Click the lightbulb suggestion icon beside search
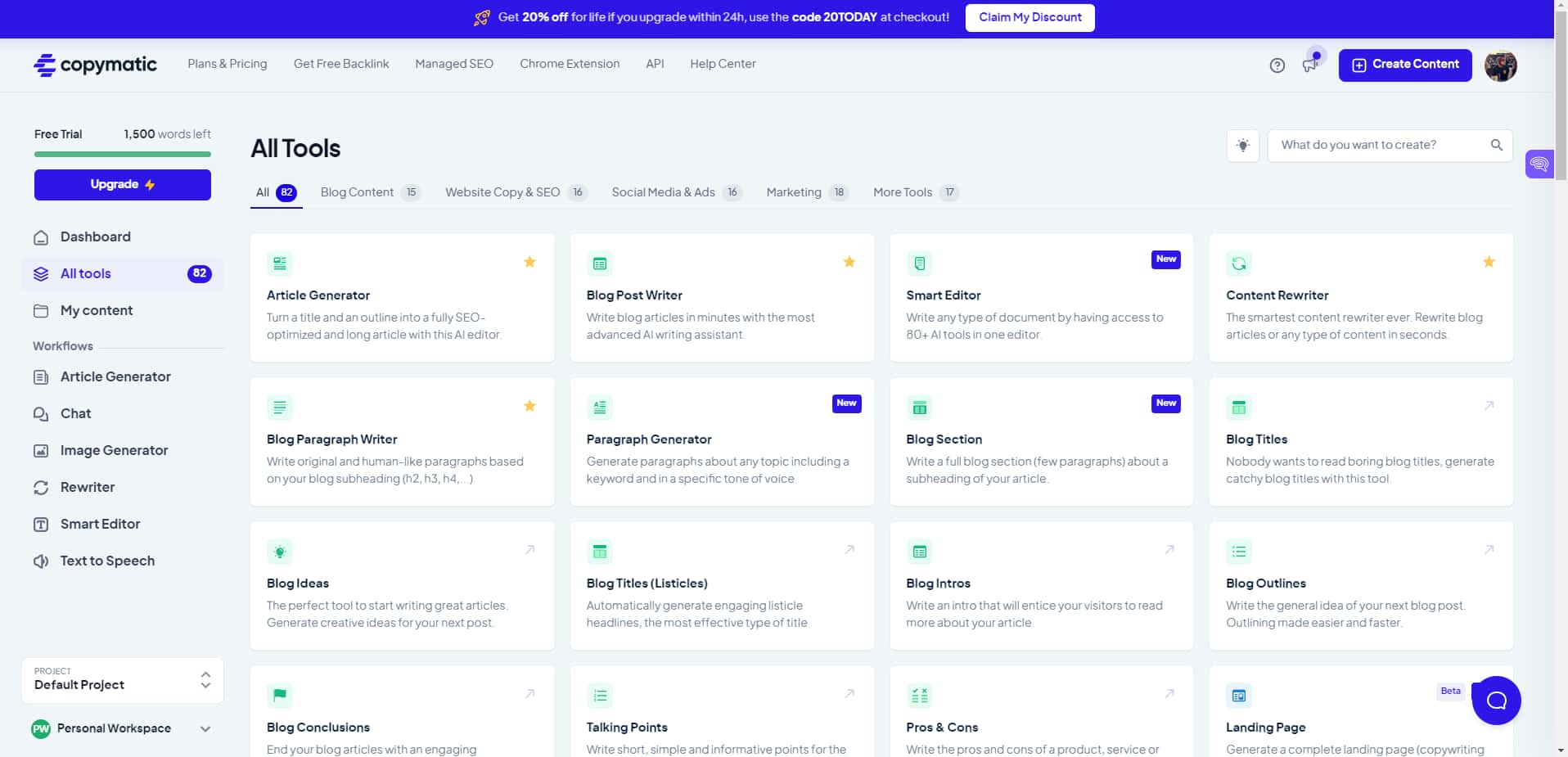This screenshot has width=1568, height=757. point(1242,145)
